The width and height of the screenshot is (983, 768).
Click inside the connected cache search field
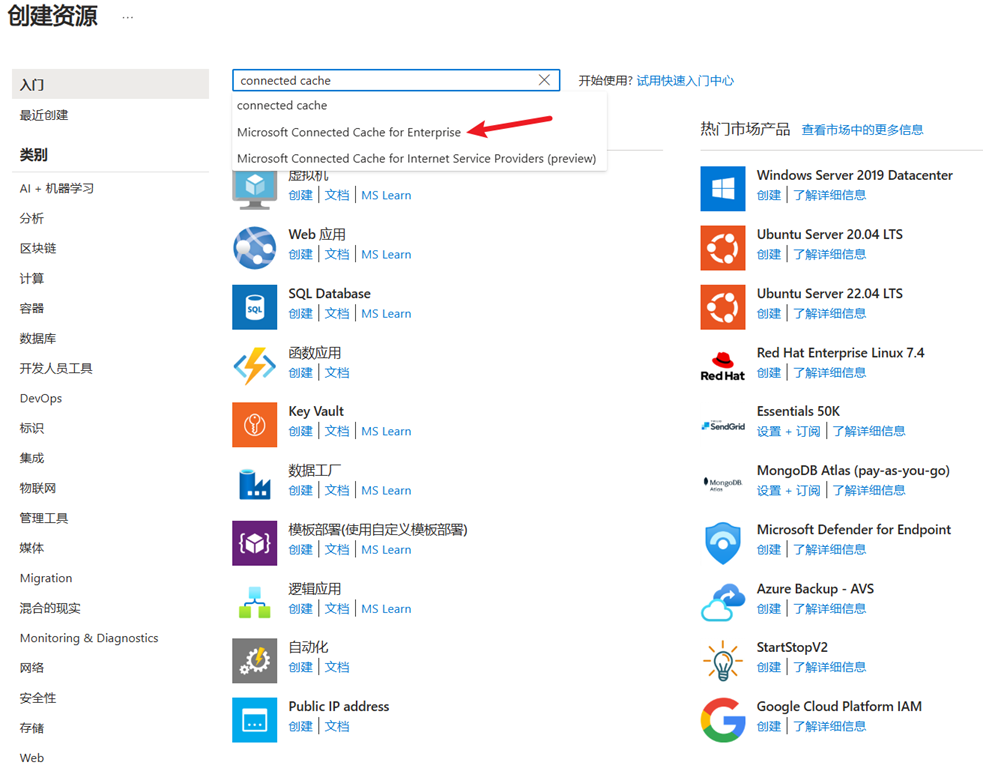pos(386,80)
